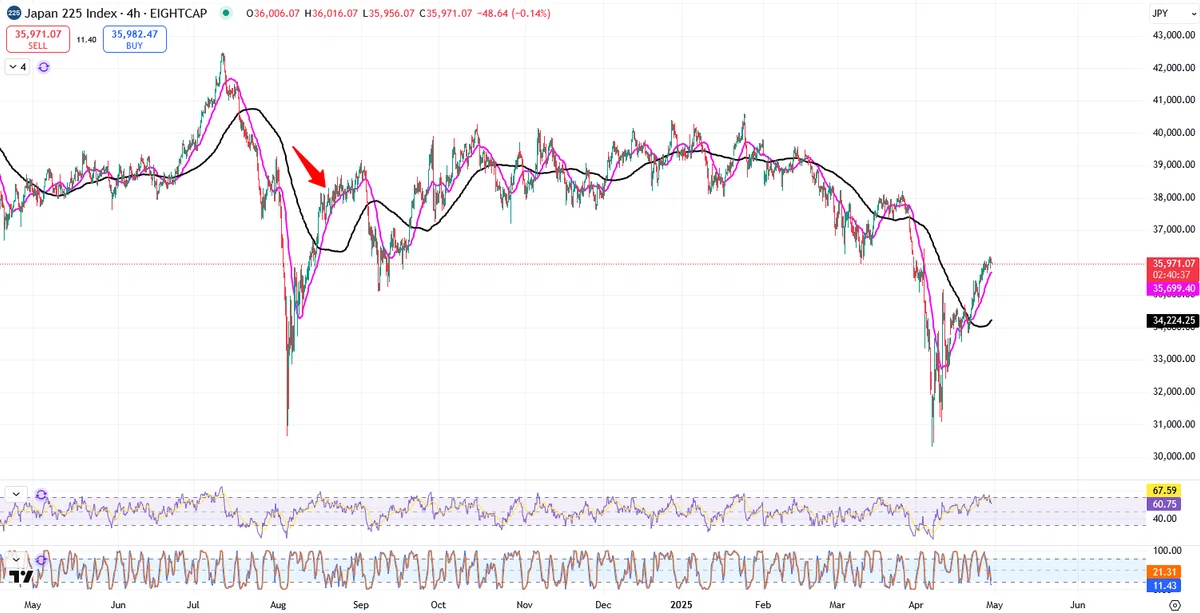The image size is (1200, 613).
Task: Click the 31,000.00 price axis value
Action: click(x=1174, y=424)
